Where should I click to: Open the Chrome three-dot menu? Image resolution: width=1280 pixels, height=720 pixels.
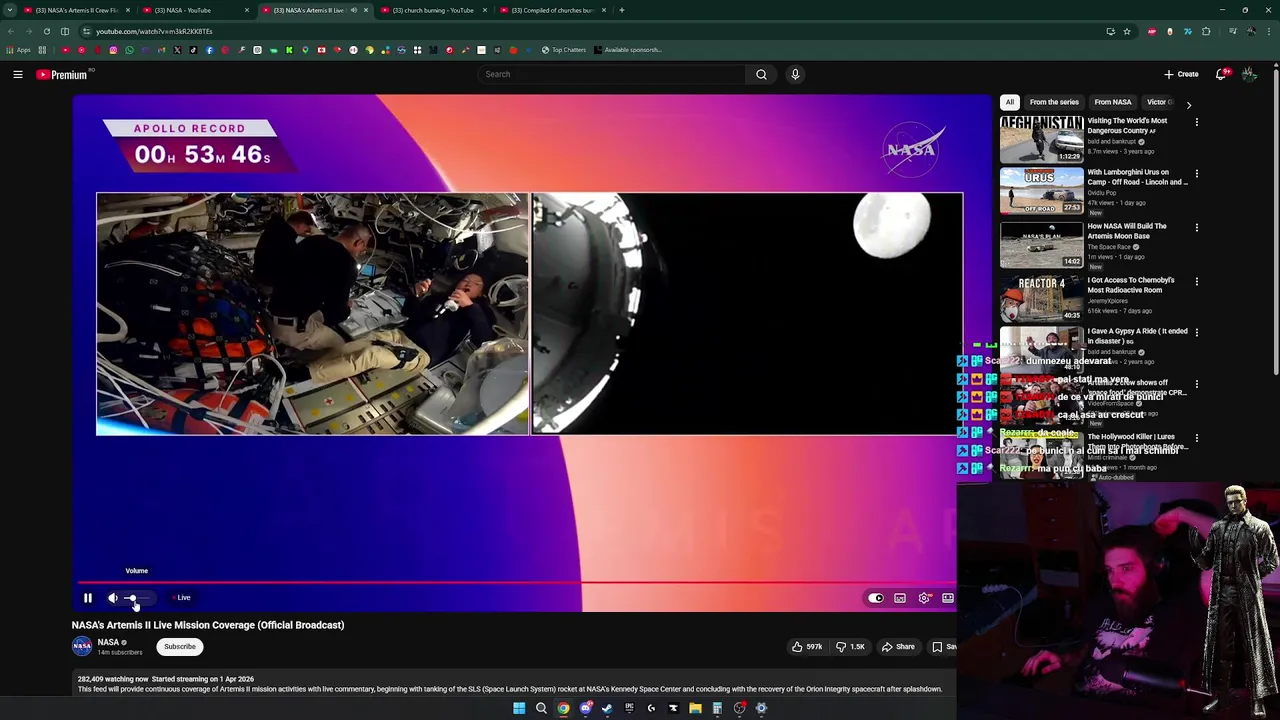[1269, 31]
